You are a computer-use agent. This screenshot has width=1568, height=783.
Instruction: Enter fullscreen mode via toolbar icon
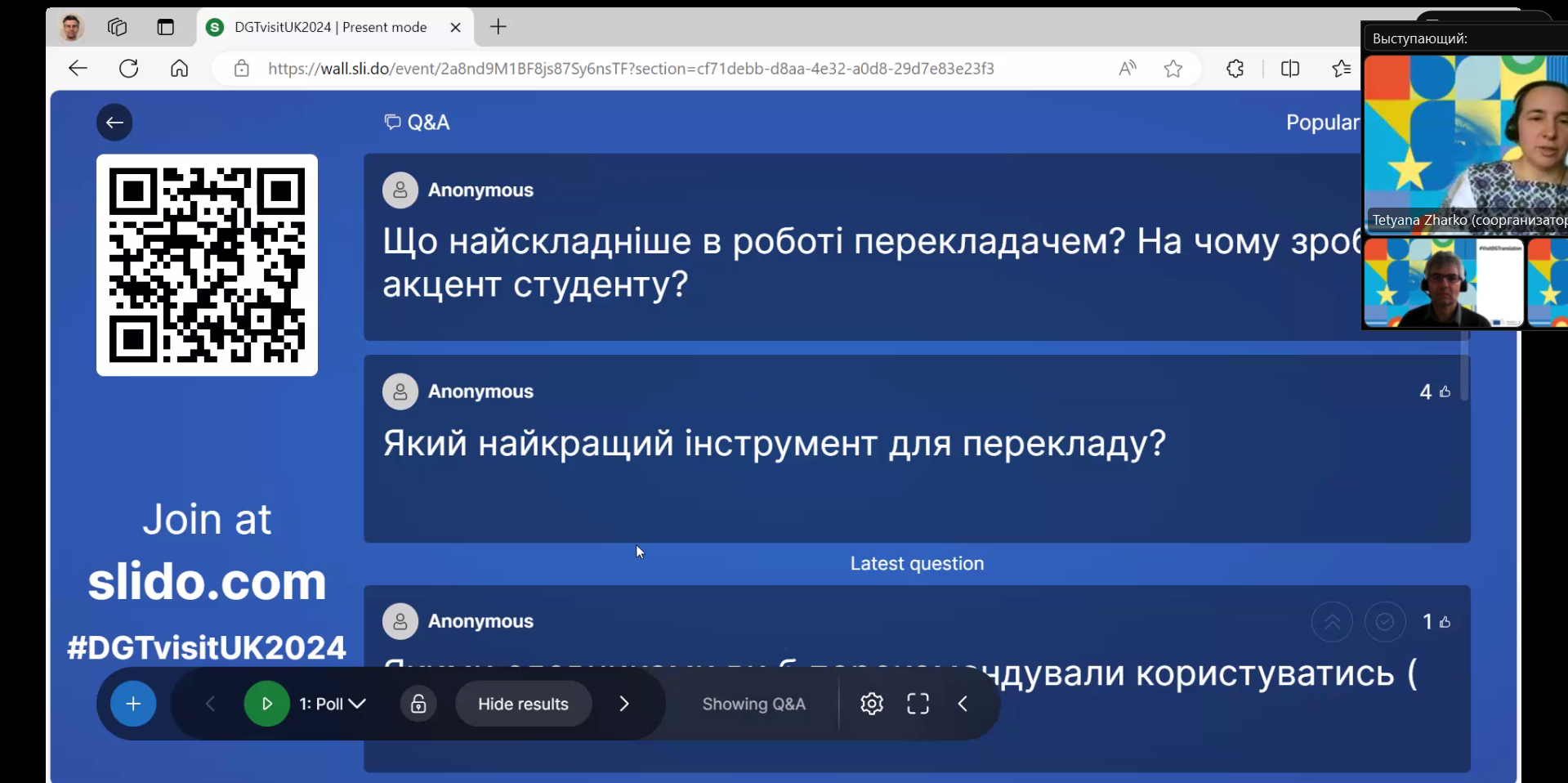pyautogui.click(x=918, y=704)
